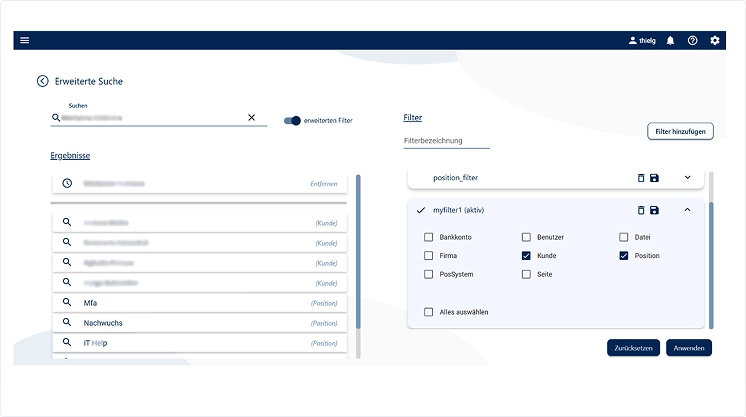This screenshot has width=746, height=417.
Task: Collapse the myfilter1 panel
Action: point(687,209)
